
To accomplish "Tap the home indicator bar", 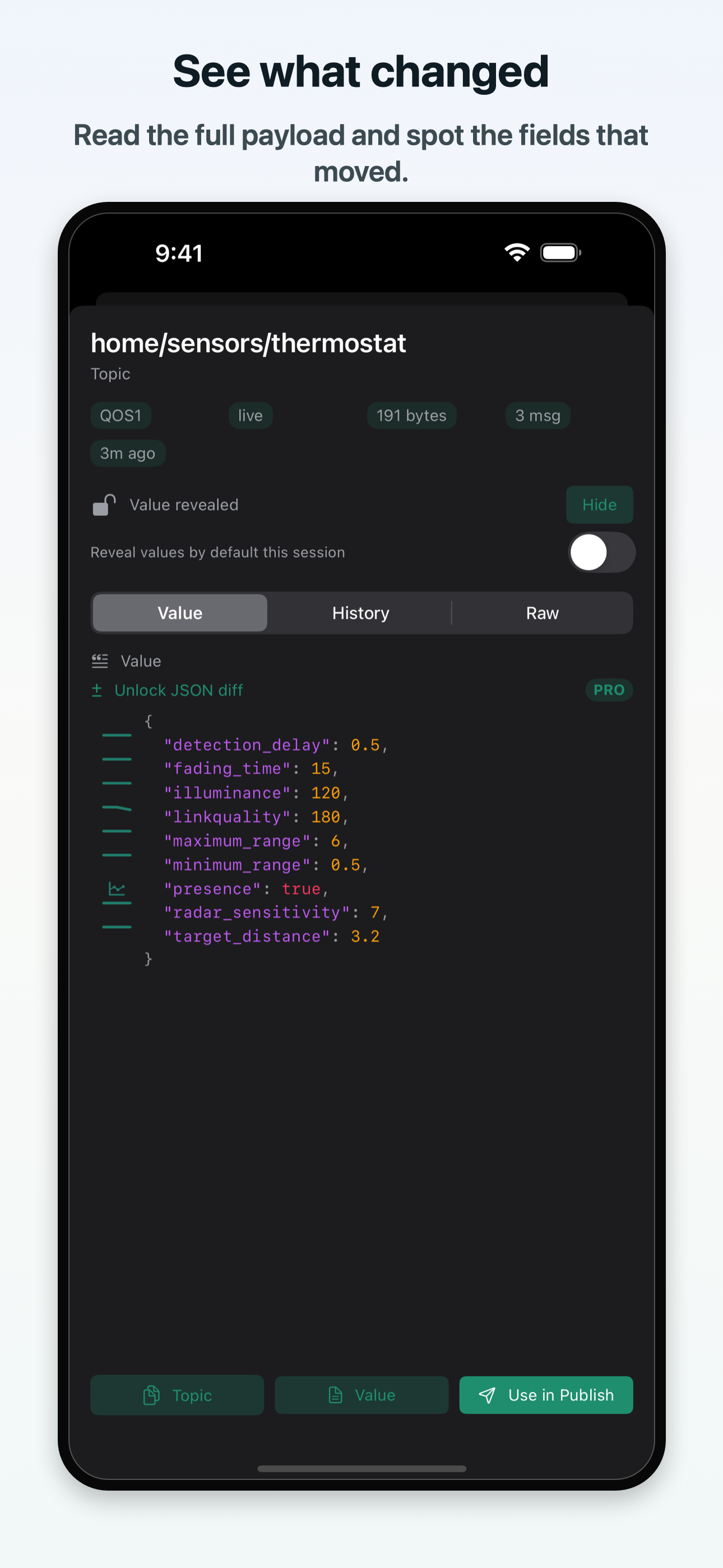I will [x=361, y=1469].
